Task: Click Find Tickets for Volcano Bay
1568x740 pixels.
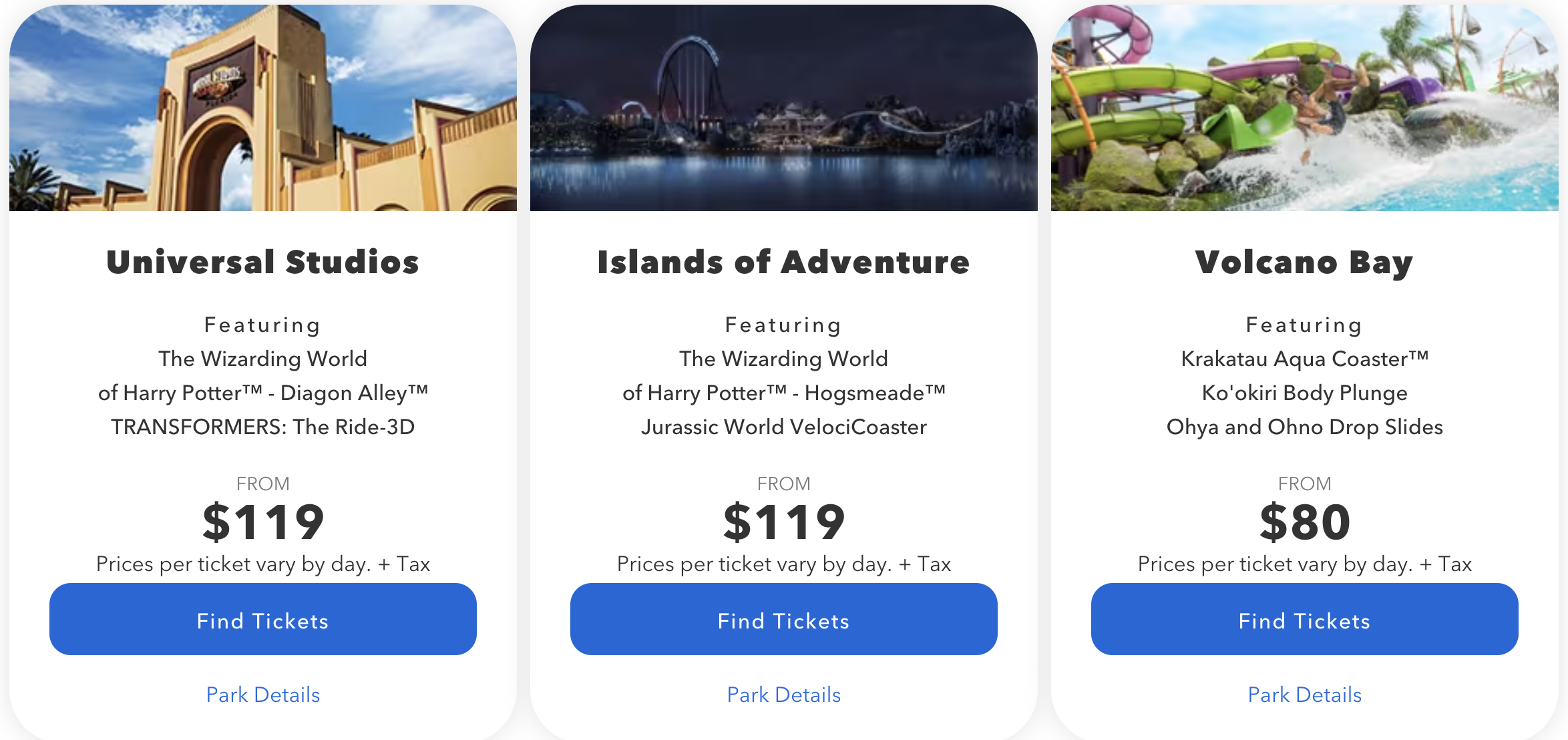Action: (1305, 619)
